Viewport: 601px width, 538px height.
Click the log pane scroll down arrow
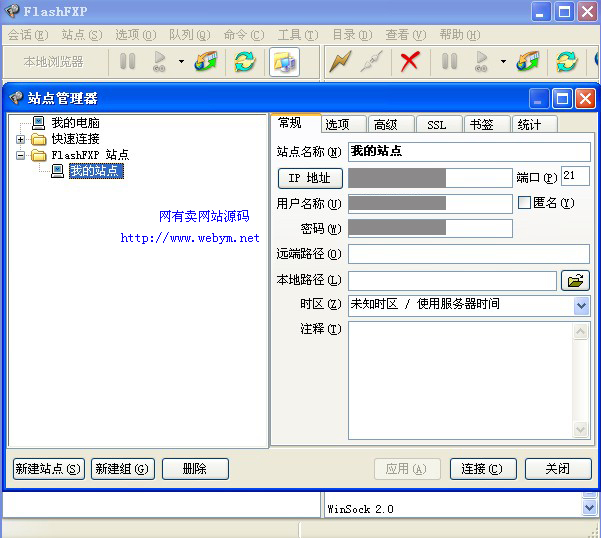589,507
